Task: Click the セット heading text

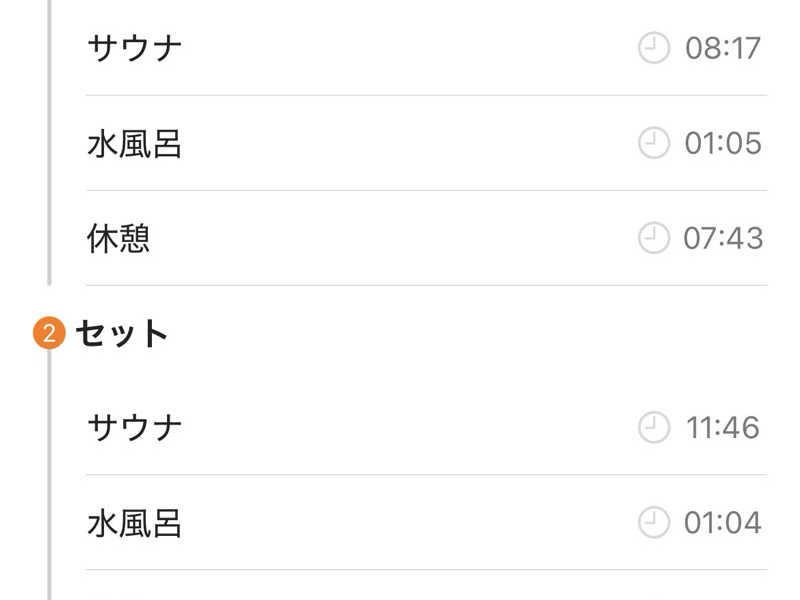Action: 122,334
